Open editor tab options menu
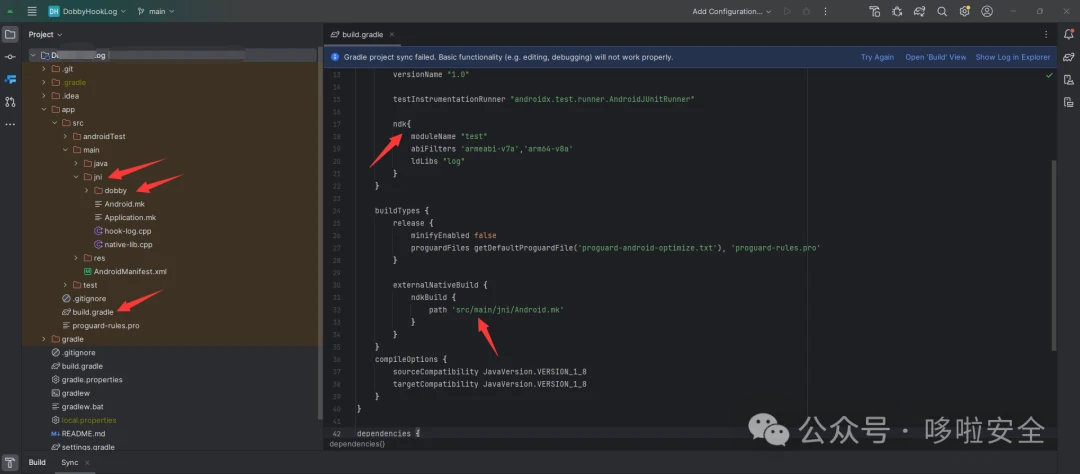 pyautogui.click(x=1046, y=34)
